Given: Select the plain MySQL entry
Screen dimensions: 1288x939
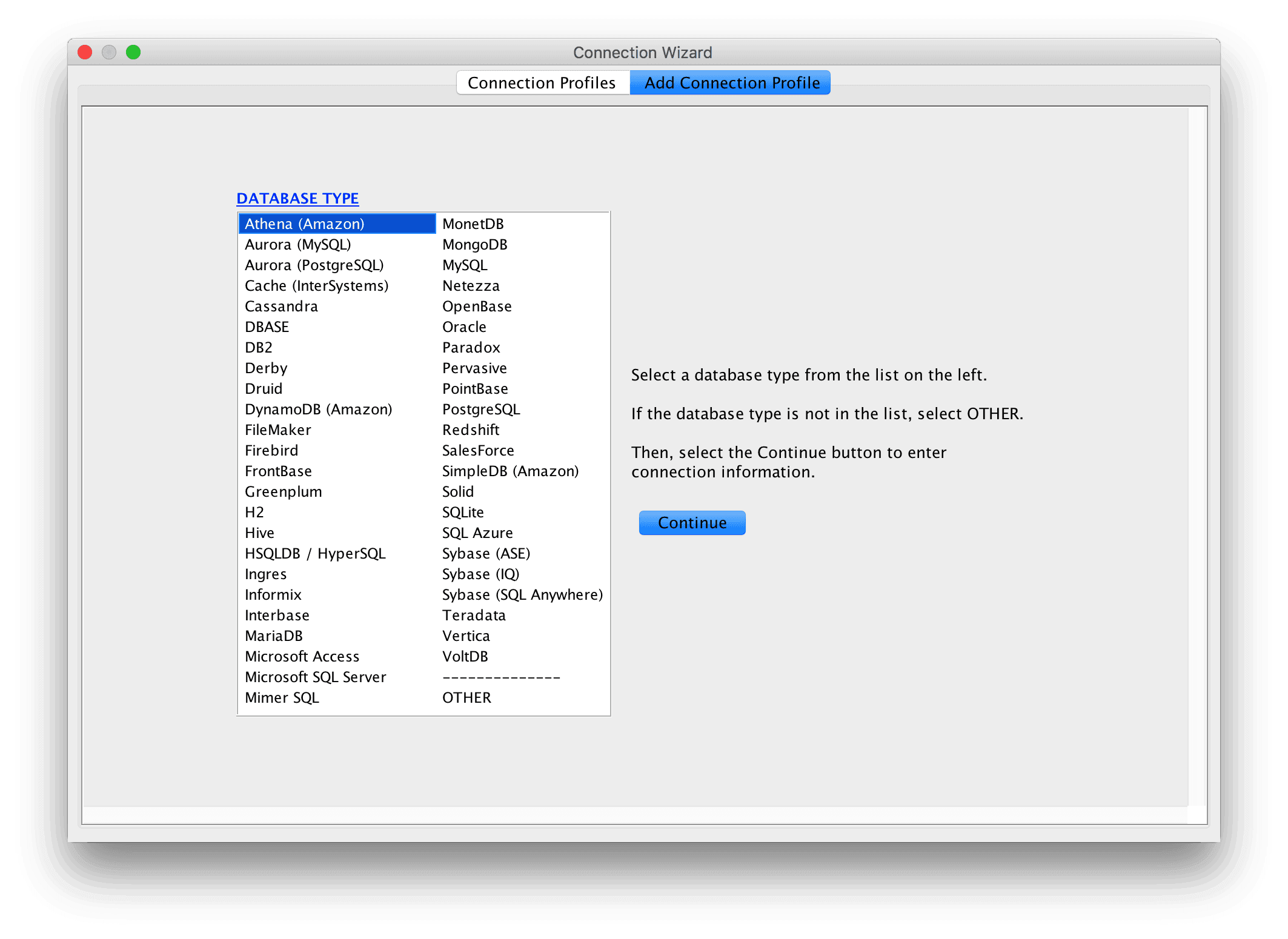Looking at the screenshot, I should [522, 265].
